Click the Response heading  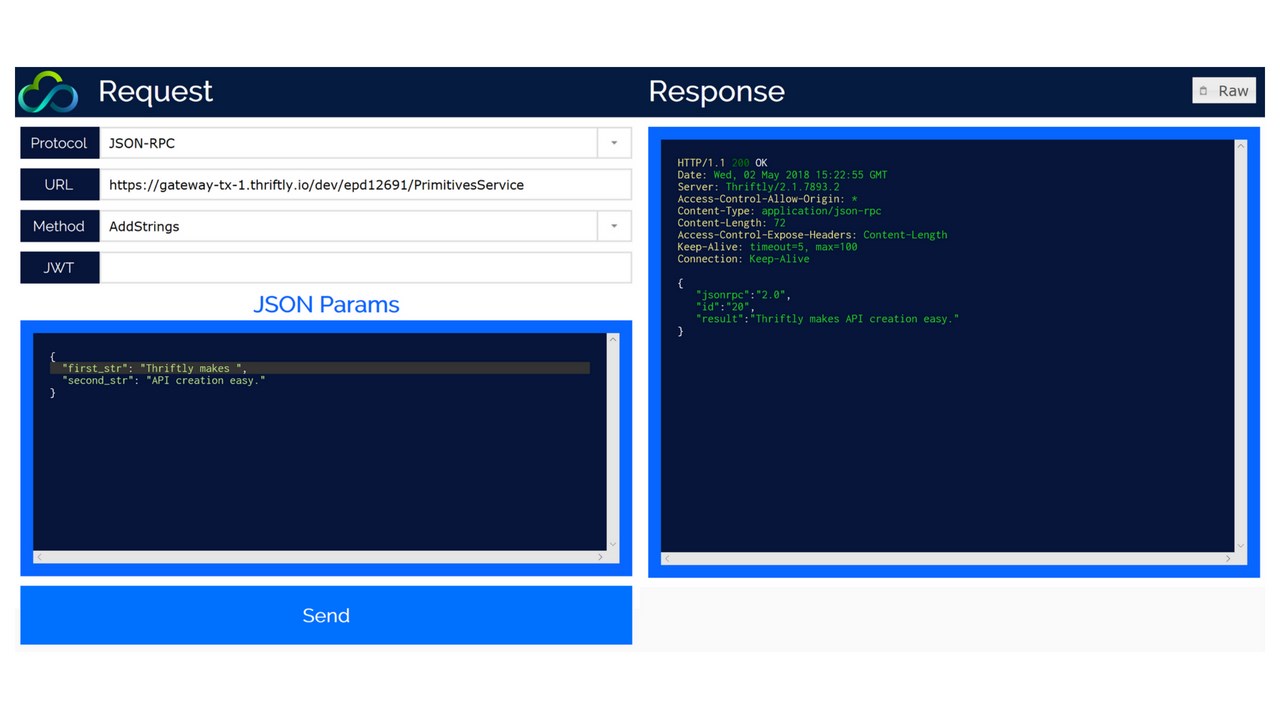(x=716, y=91)
